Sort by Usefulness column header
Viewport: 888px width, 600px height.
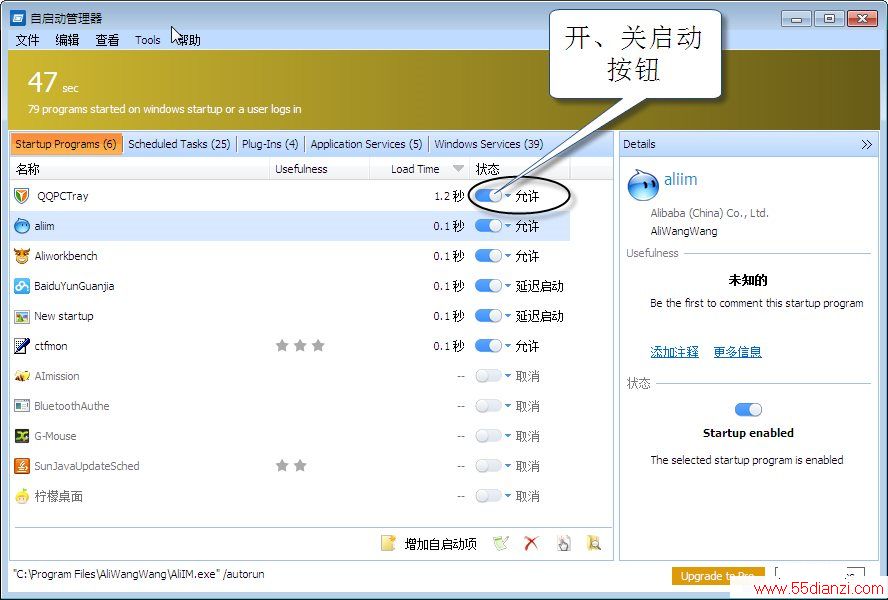click(x=319, y=169)
